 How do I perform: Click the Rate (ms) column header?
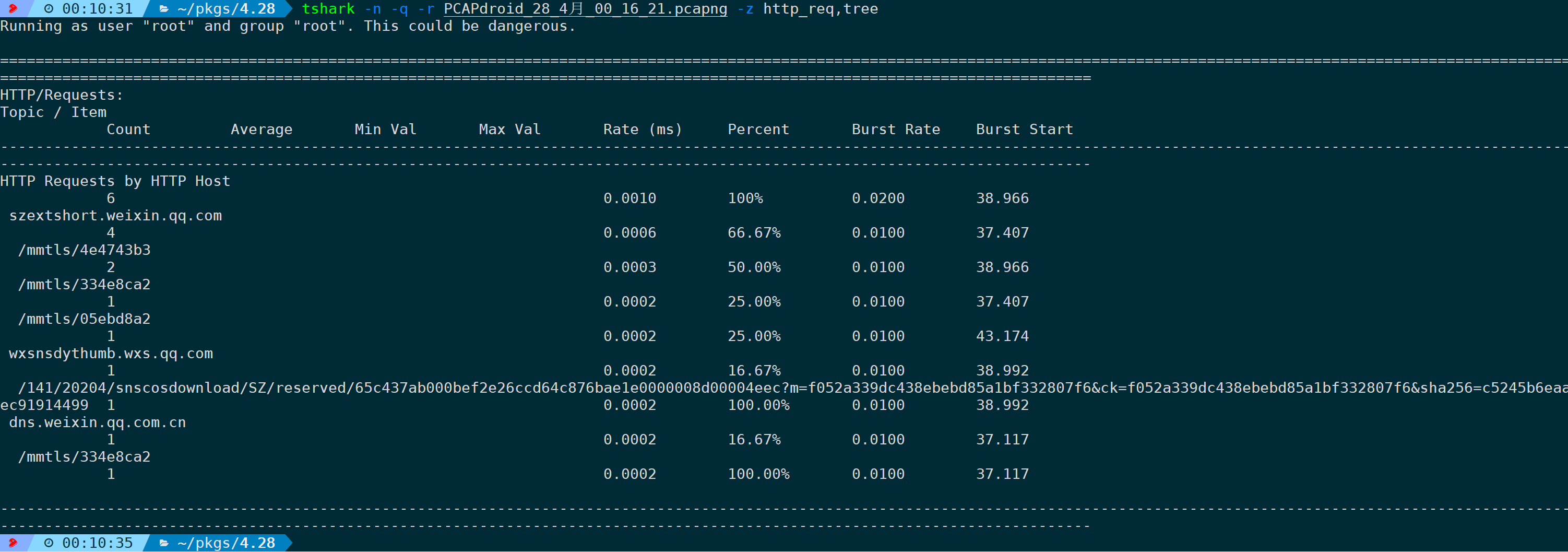pyautogui.click(x=642, y=129)
